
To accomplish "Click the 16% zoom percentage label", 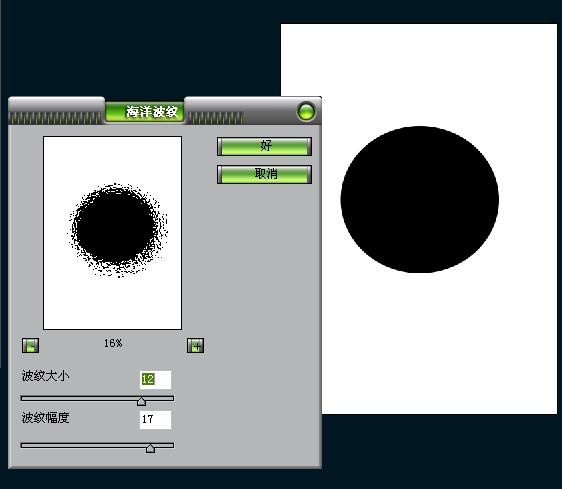I will [113, 343].
